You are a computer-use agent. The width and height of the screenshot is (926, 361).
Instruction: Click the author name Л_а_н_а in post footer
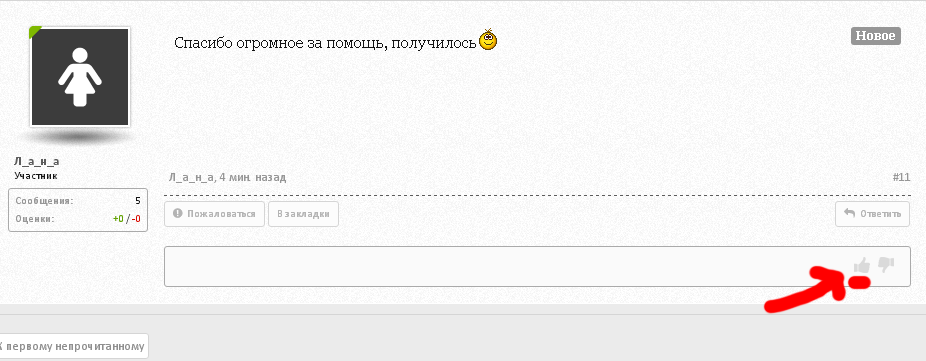coord(190,177)
